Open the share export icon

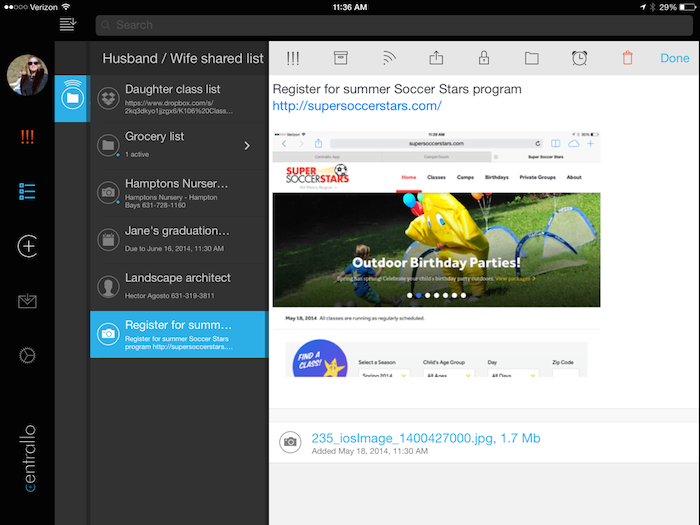click(436, 59)
